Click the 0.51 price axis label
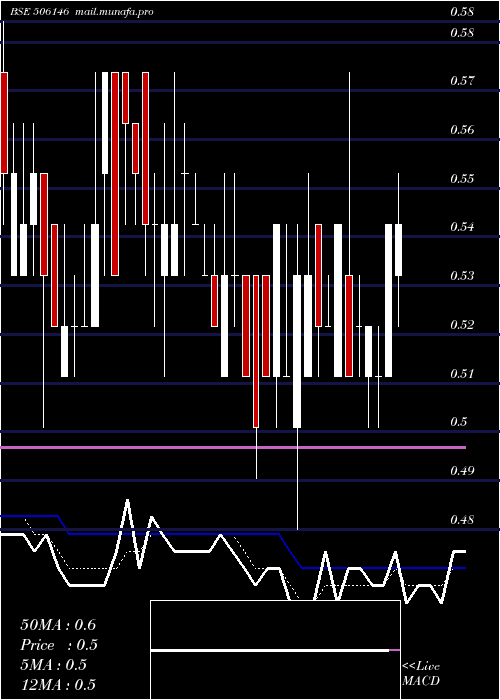Image resolution: width=500 pixels, height=700 pixels. coord(462,373)
